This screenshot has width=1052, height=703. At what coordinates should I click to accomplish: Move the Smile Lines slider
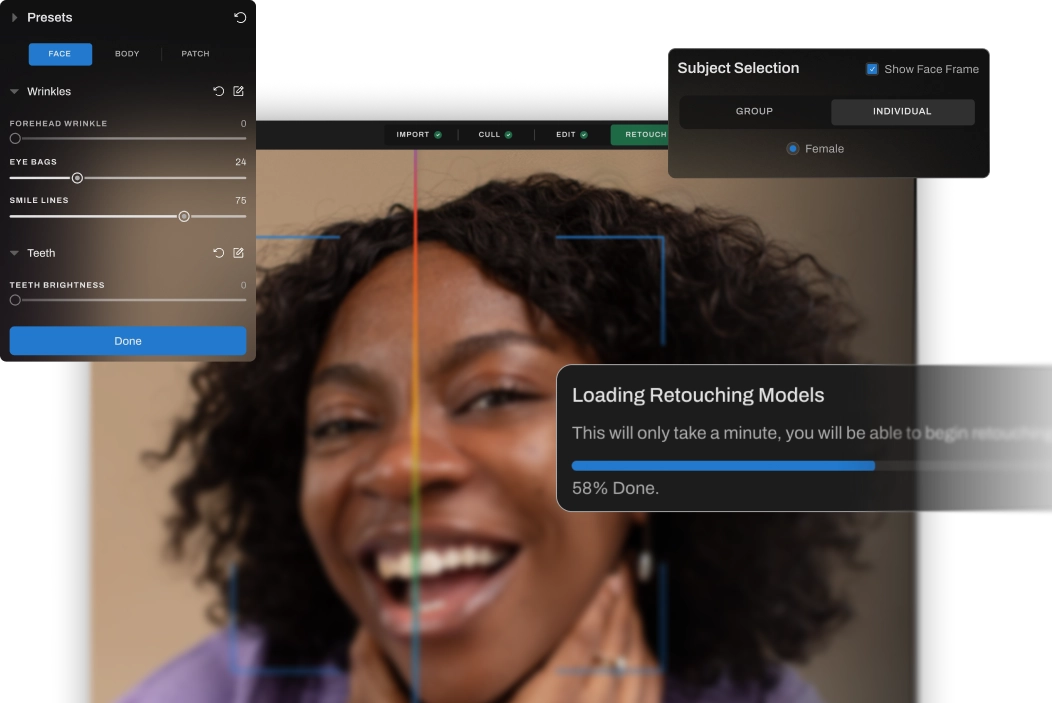184,216
